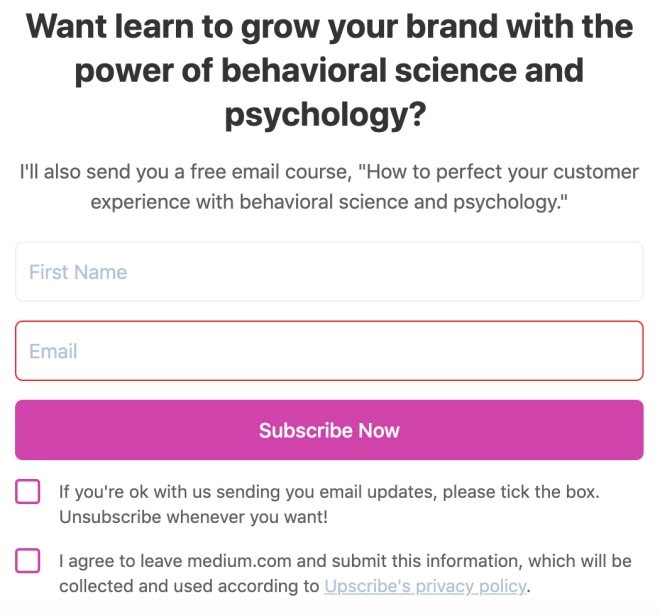Click the First Name input field
This screenshot has height=616, width=660.
[329, 272]
